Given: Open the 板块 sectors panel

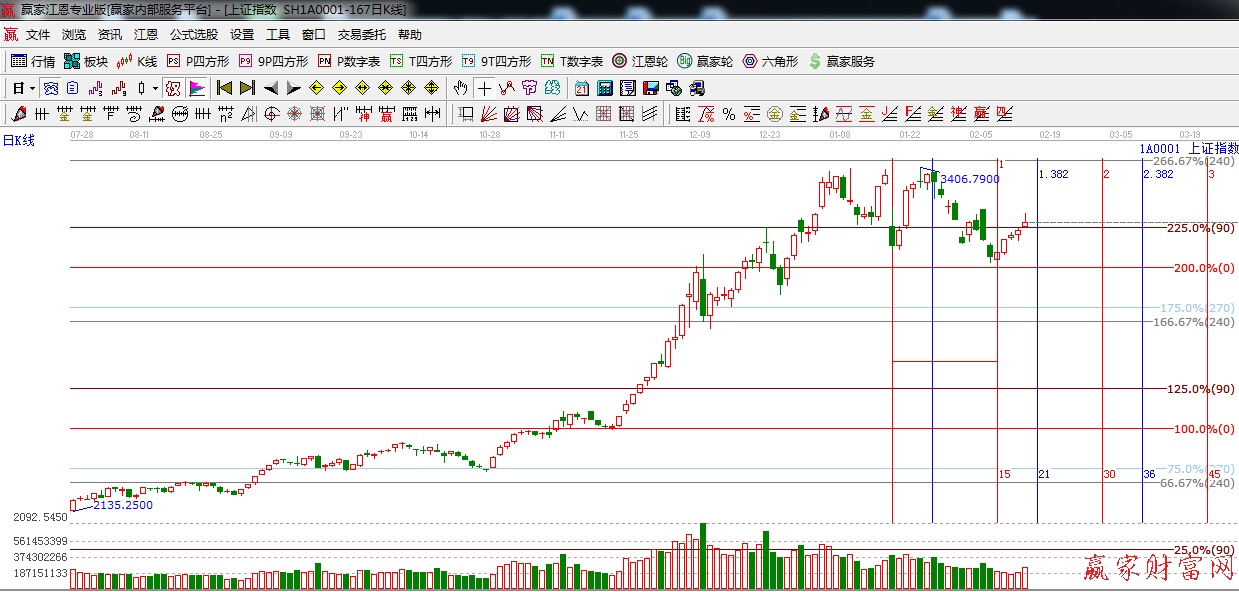Looking at the screenshot, I should click(90, 60).
